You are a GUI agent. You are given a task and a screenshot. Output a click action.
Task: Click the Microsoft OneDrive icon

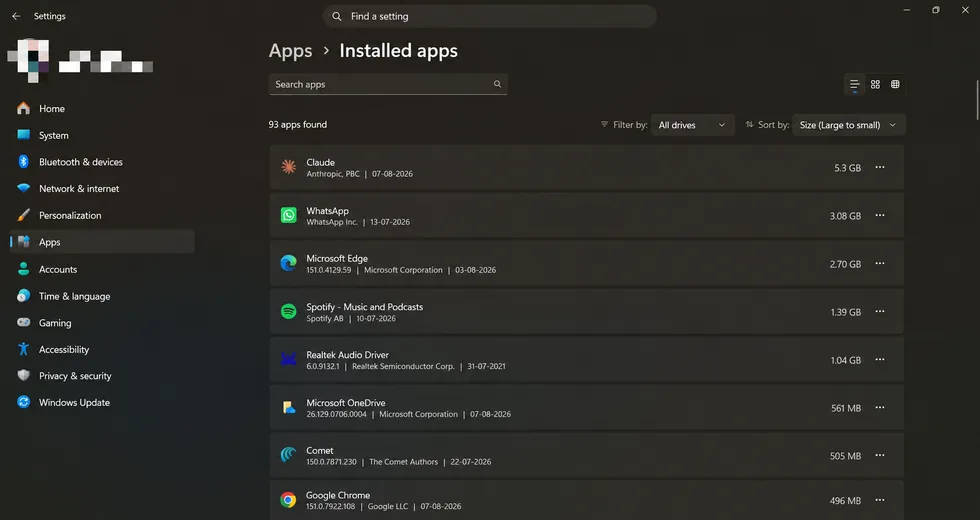(x=288, y=408)
